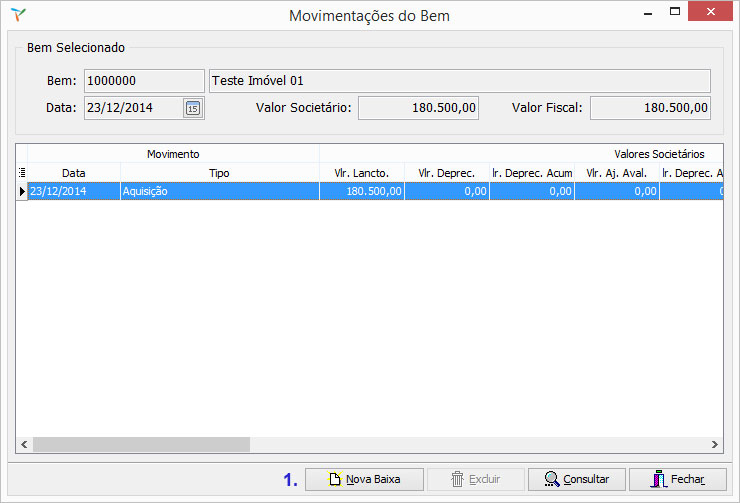Click the Vlr. Lancto. column header

[361, 173]
